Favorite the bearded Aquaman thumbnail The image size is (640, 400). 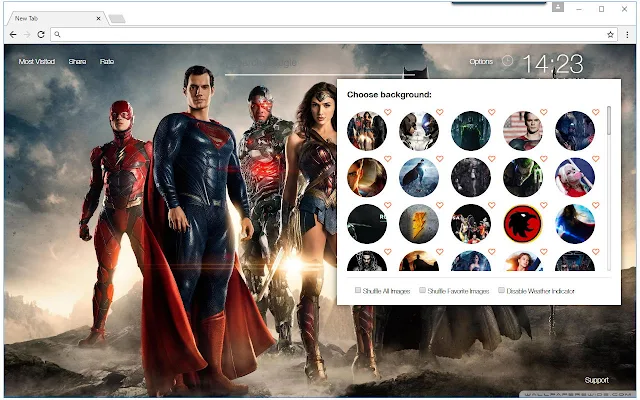pos(388,252)
